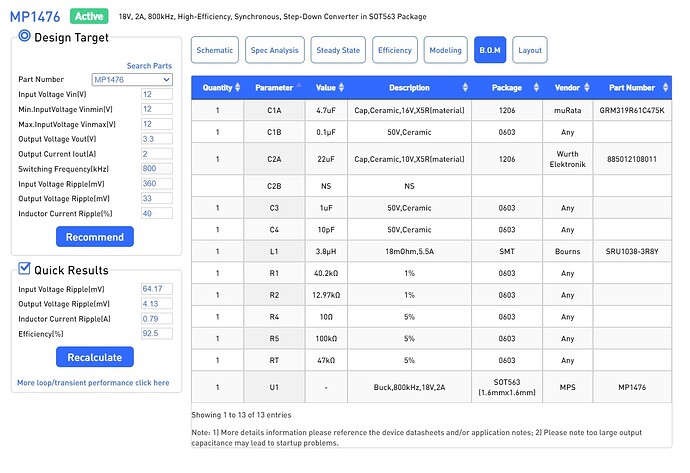This screenshot has height=473, width=690.
Task: Sort by Parameter column arrow
Action: tap(299, 84)
